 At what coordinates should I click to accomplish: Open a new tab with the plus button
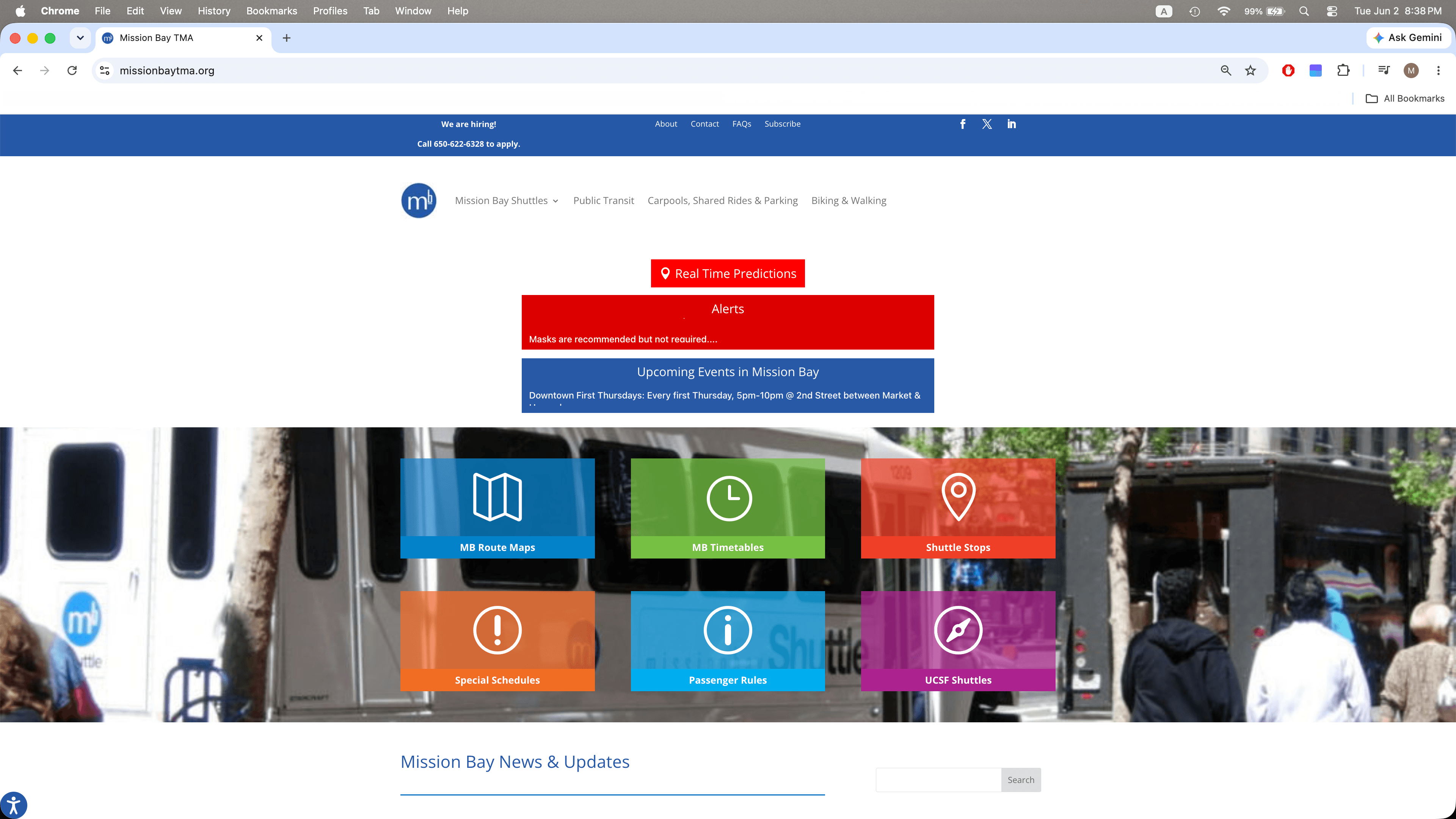287,38
